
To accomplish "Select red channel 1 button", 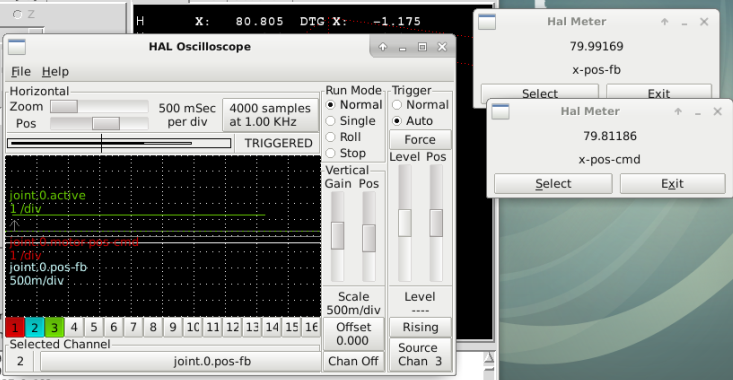I will pyautogui.click(x=14, y=327).
